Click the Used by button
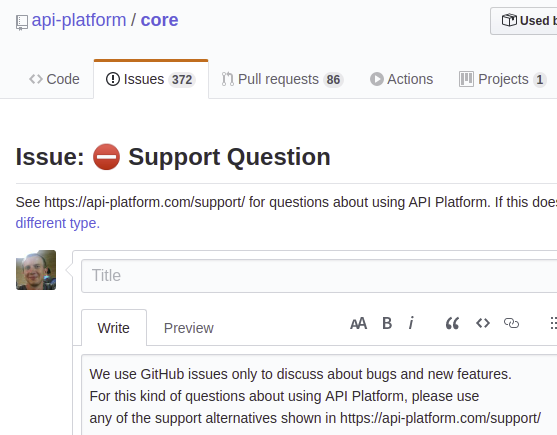Viewport: 557px width, 435px height. (524, 21)
